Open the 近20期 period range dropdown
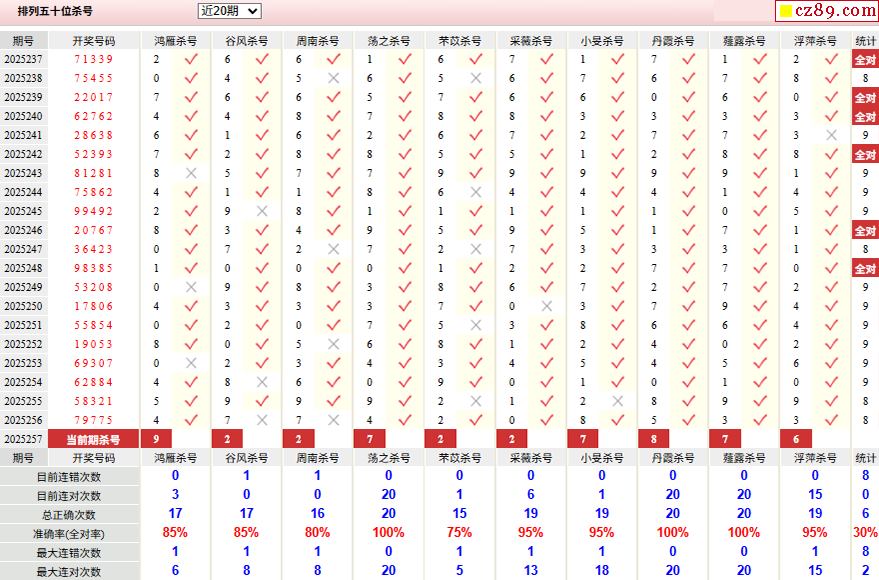The height and width of the screenshot is (580, 879). (x=229, y=11)
